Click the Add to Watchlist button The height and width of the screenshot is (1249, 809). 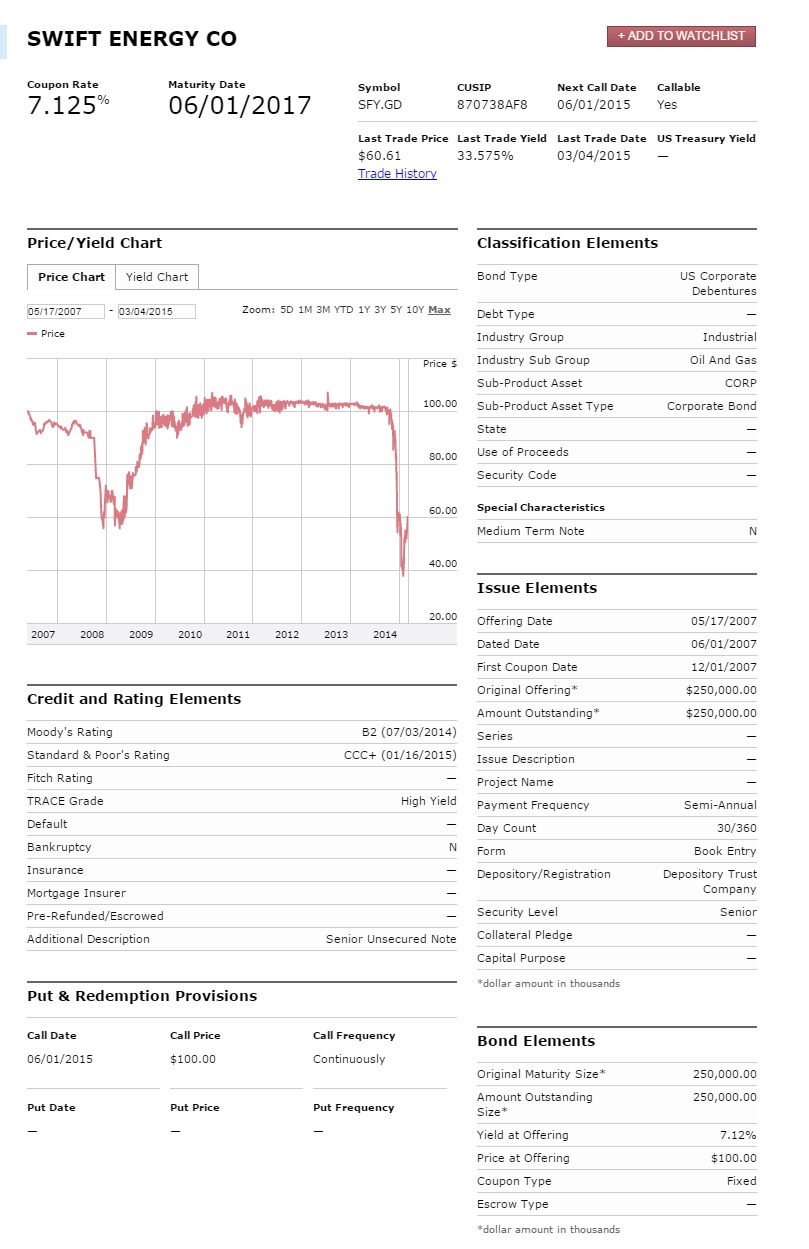coord(681,36)
